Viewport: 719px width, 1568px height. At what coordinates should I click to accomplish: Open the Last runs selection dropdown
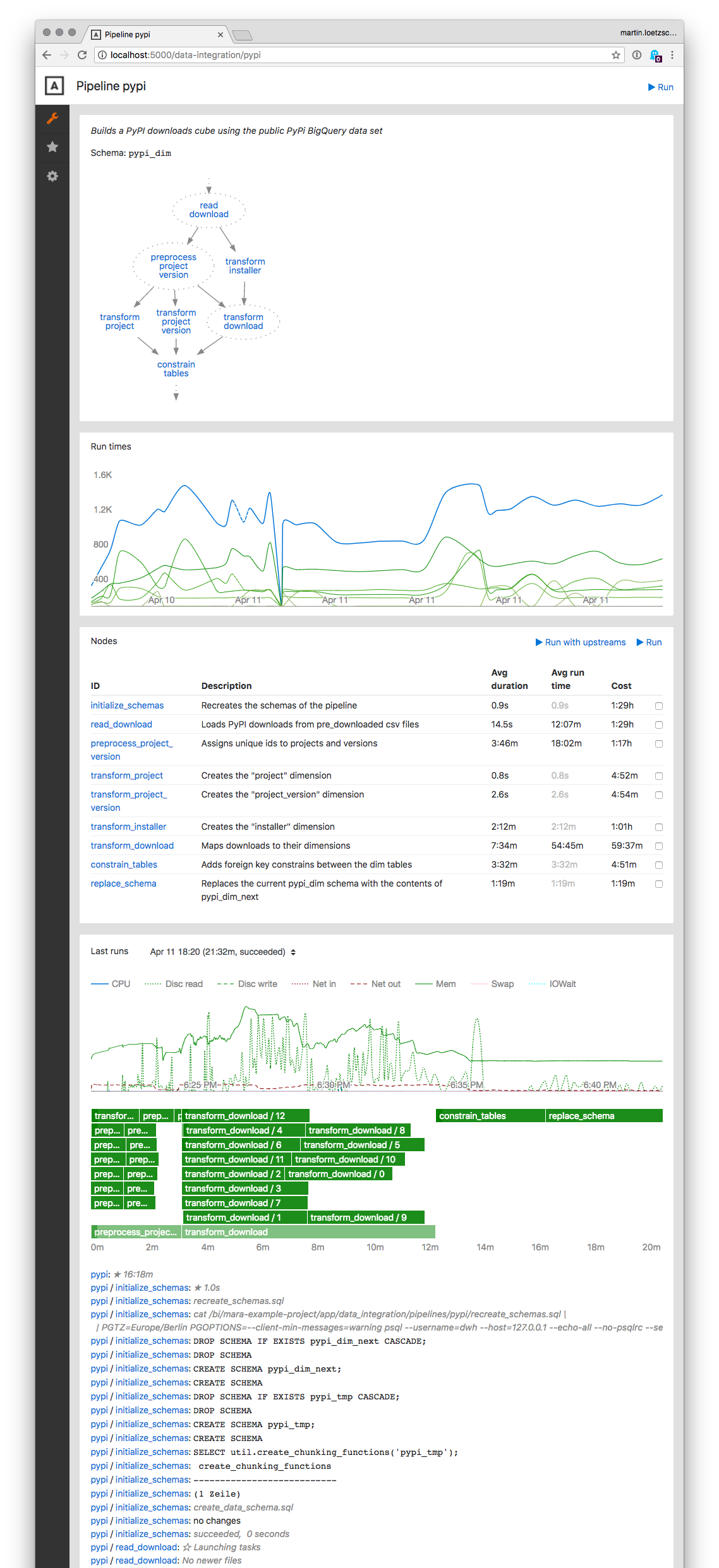point(222,952)
